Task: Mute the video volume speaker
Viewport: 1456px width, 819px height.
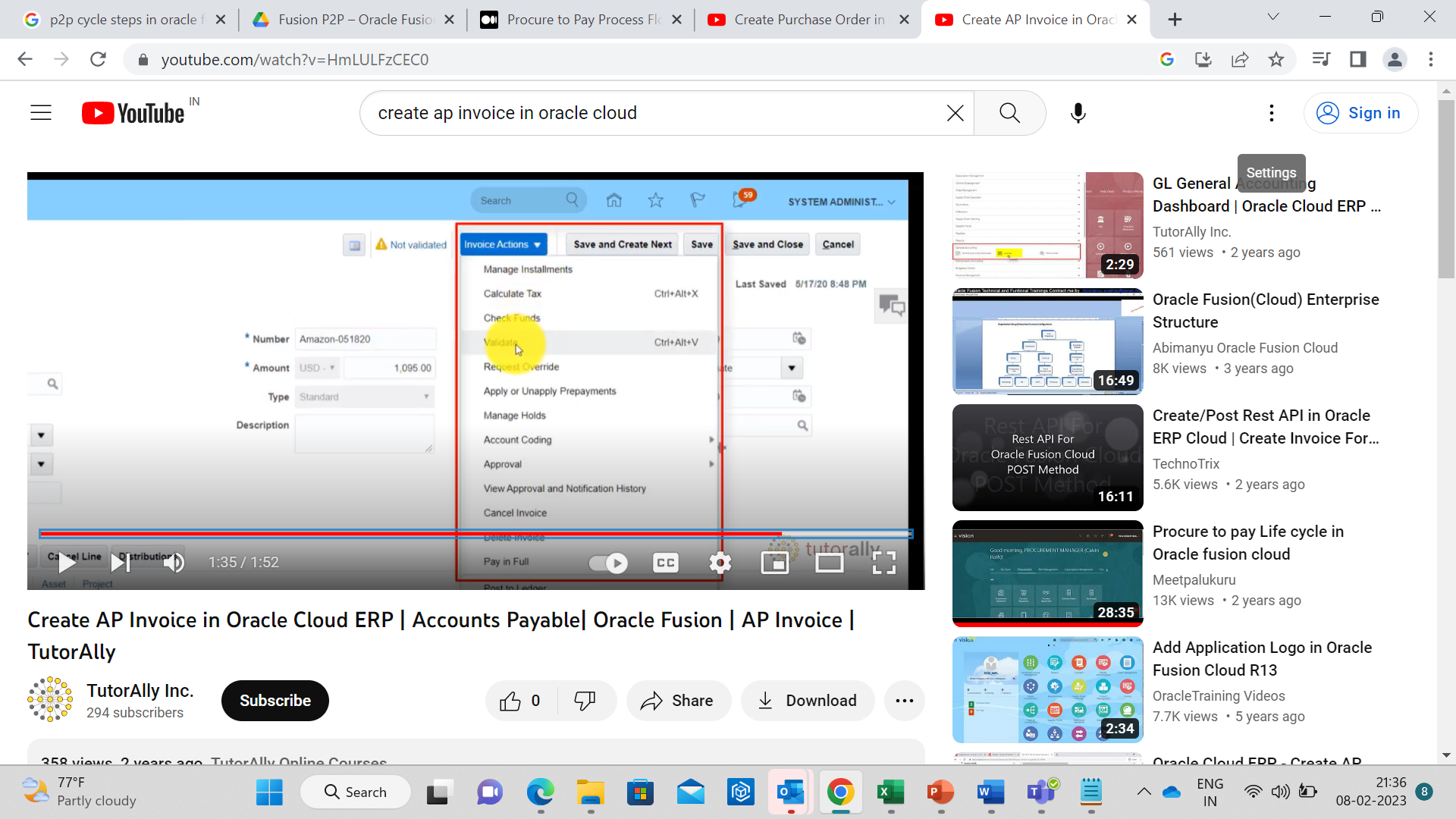Action: click(x=174, y=563)
